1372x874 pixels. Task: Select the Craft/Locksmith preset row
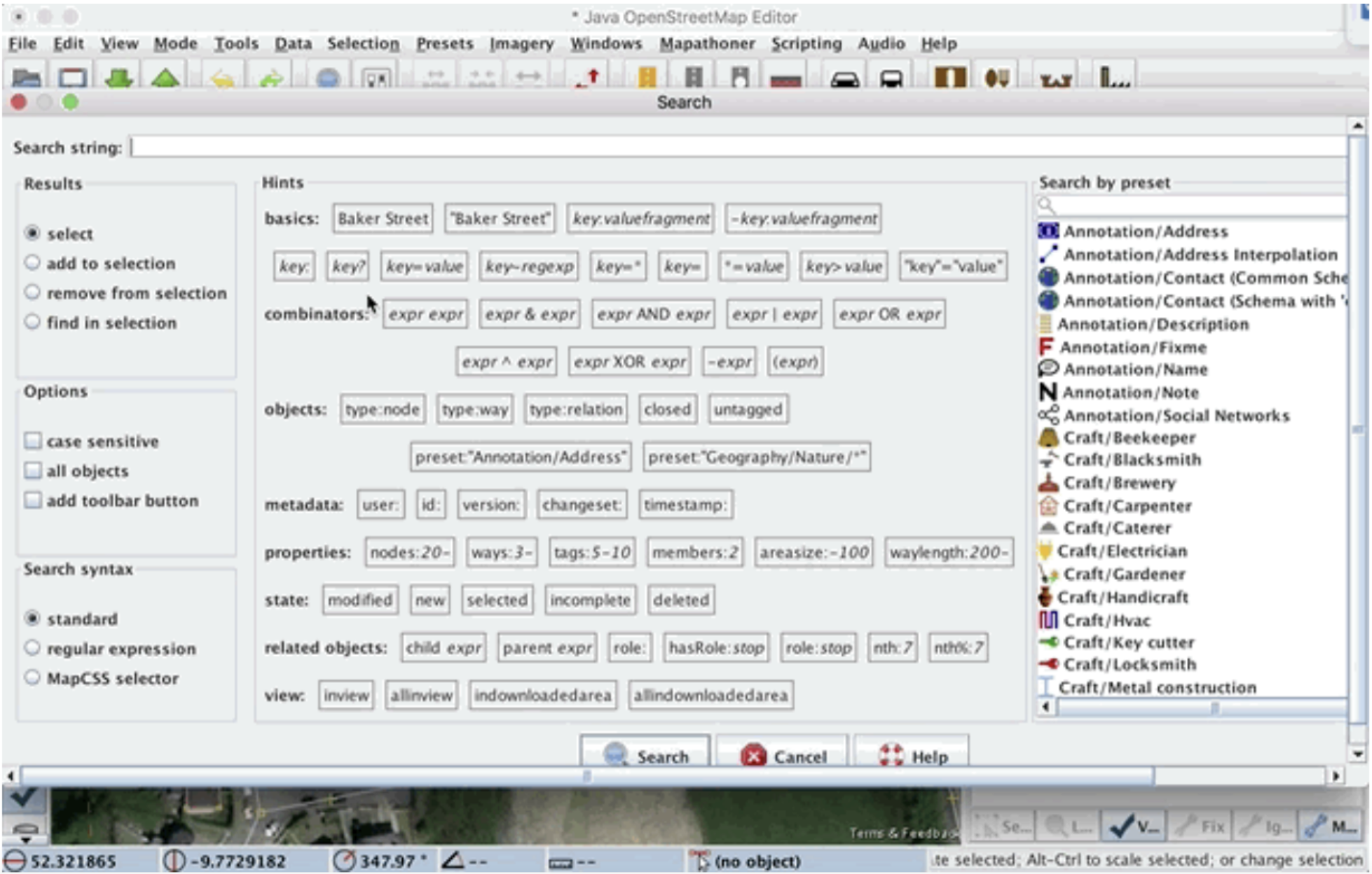pyautogui.click(x=1191, y=664)
